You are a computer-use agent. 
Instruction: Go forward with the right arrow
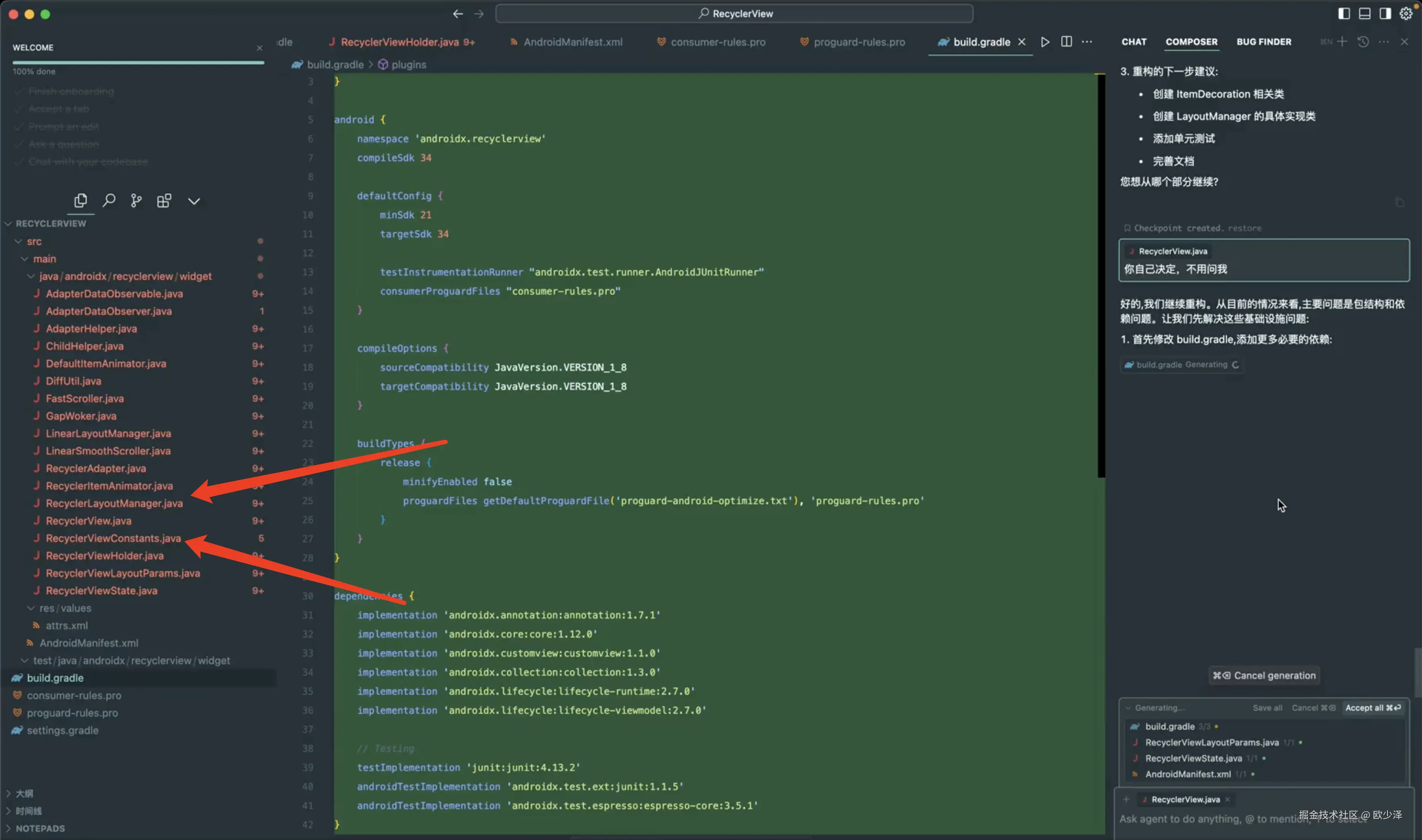coord(479,13)
